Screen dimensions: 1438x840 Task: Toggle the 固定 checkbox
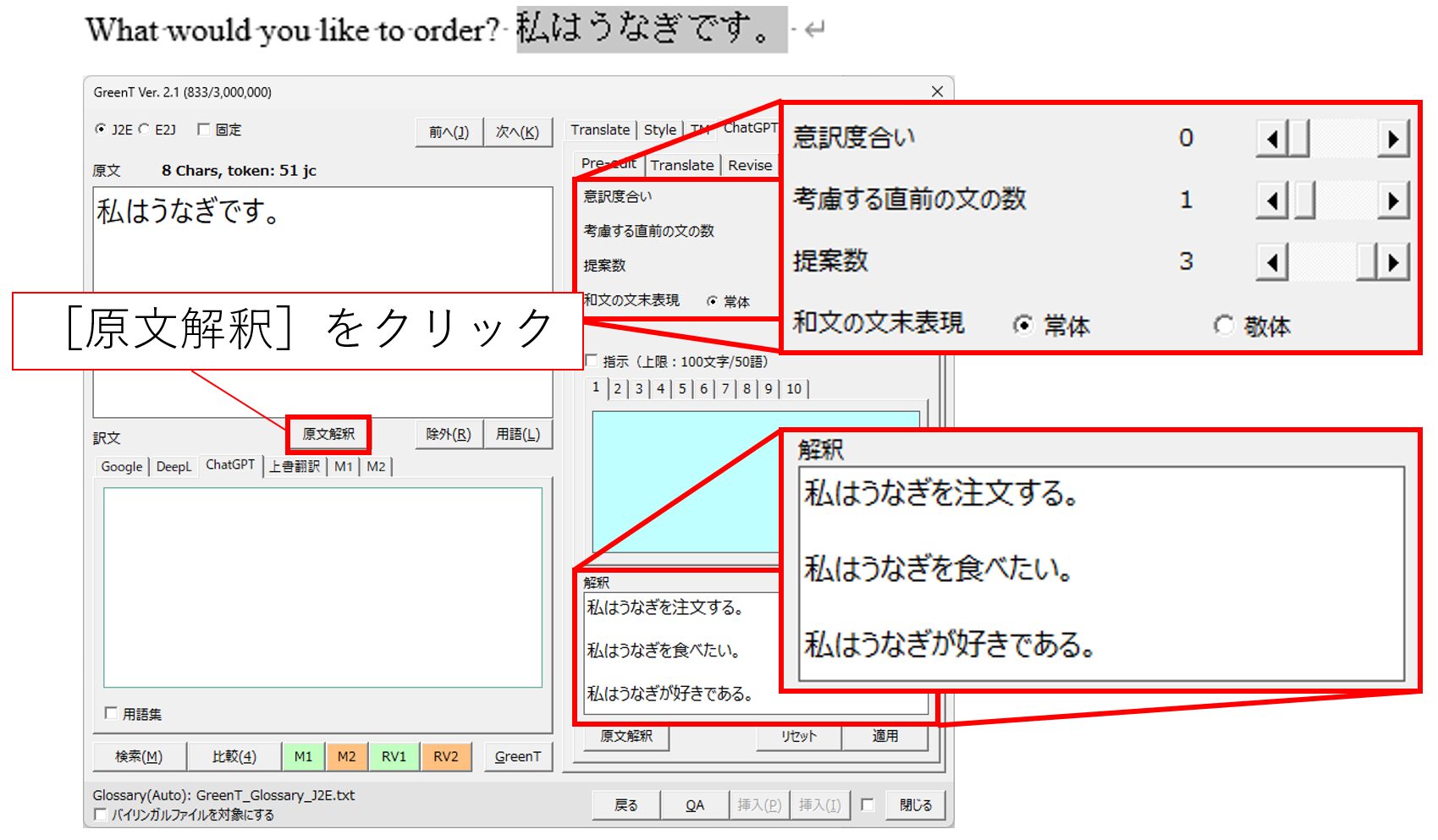[x=204, y=129]
